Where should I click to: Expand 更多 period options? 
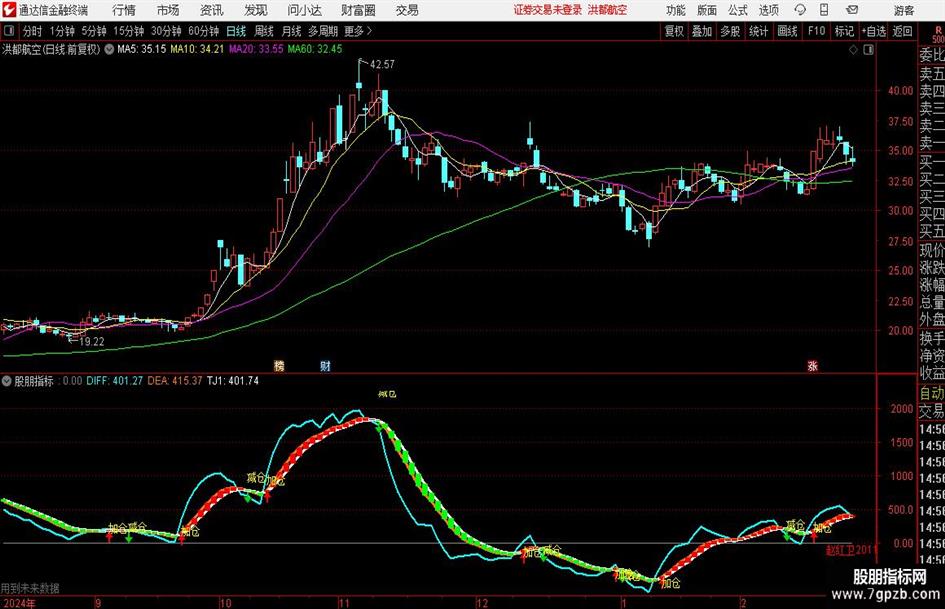[358, 31]
